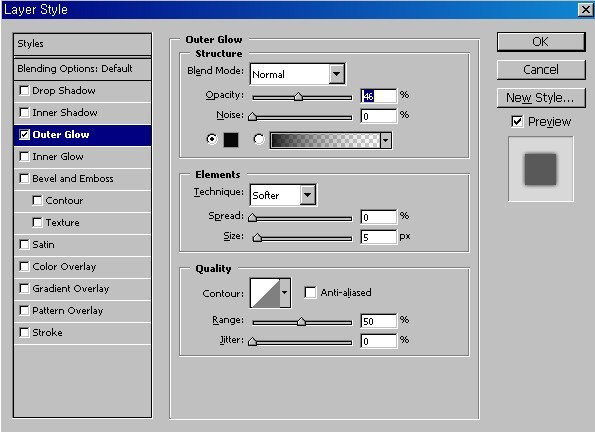Click the Contour curve thumbnail
This screenshot has width=595, height=432.
coord(265,293)
